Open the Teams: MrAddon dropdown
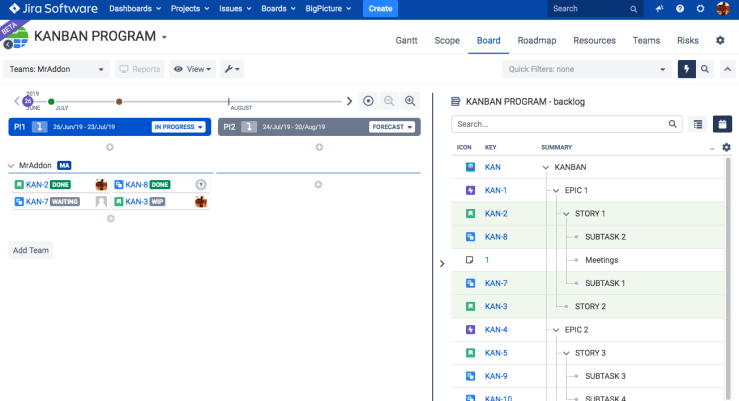Image resolution: width=739 pixels, height=401 pixels. point(57,69)
